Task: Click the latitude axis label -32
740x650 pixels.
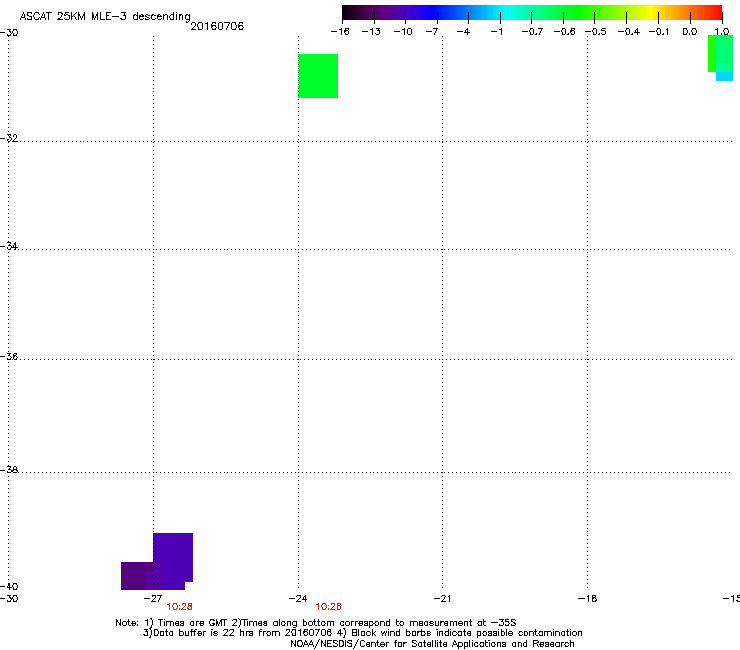Action: [9, 138]
